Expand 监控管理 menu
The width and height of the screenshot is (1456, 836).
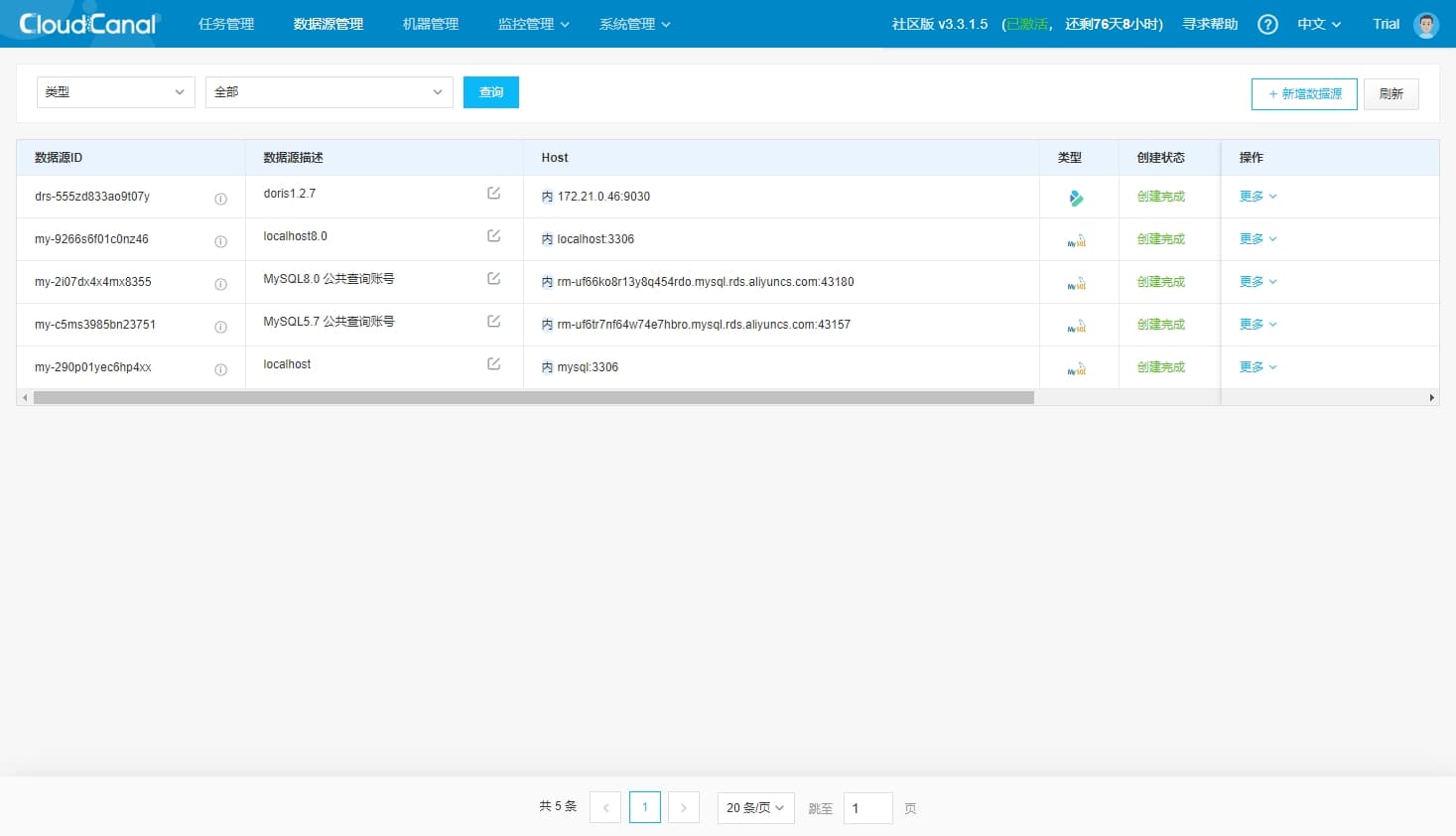click(534, 24)
